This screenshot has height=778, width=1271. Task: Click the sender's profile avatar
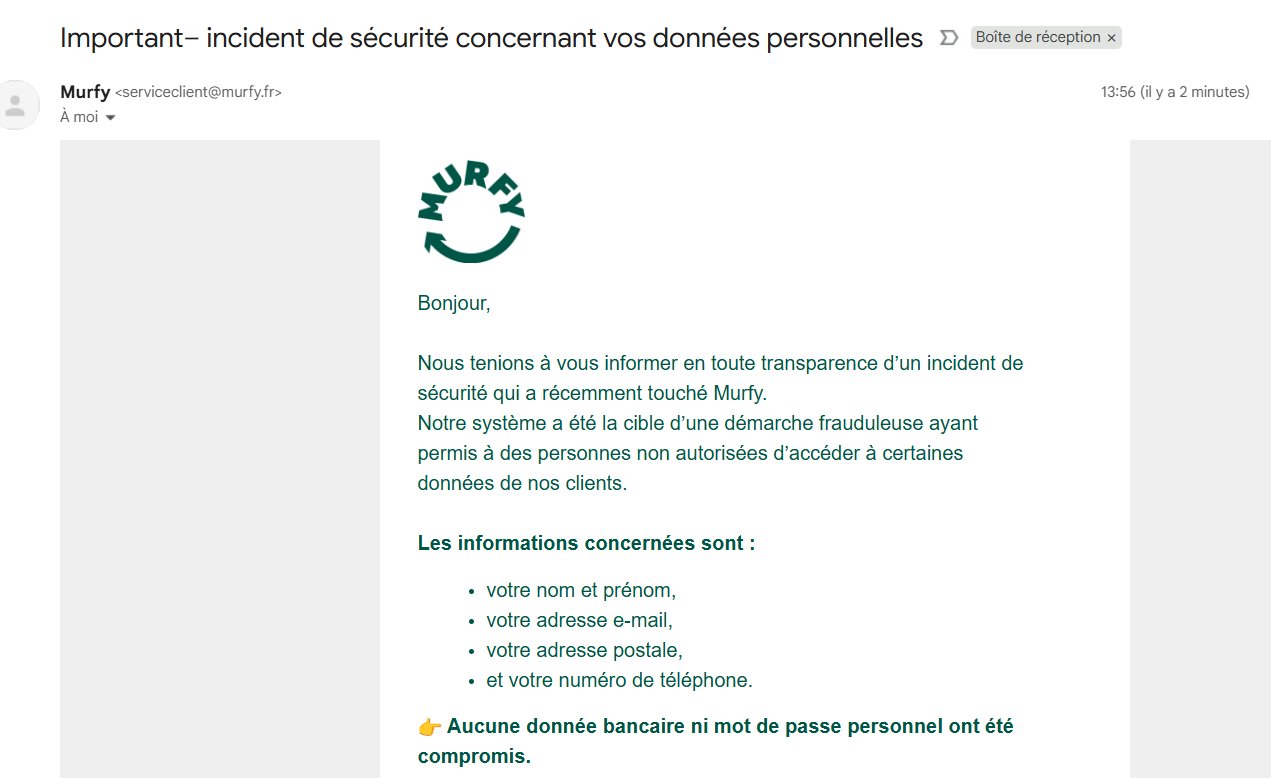pyautogui.click(x=16, y=105)
